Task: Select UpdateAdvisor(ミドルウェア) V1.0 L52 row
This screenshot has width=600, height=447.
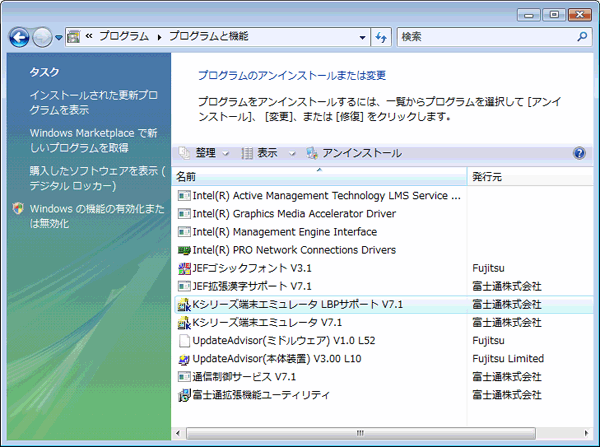Action: coord(383,341)
